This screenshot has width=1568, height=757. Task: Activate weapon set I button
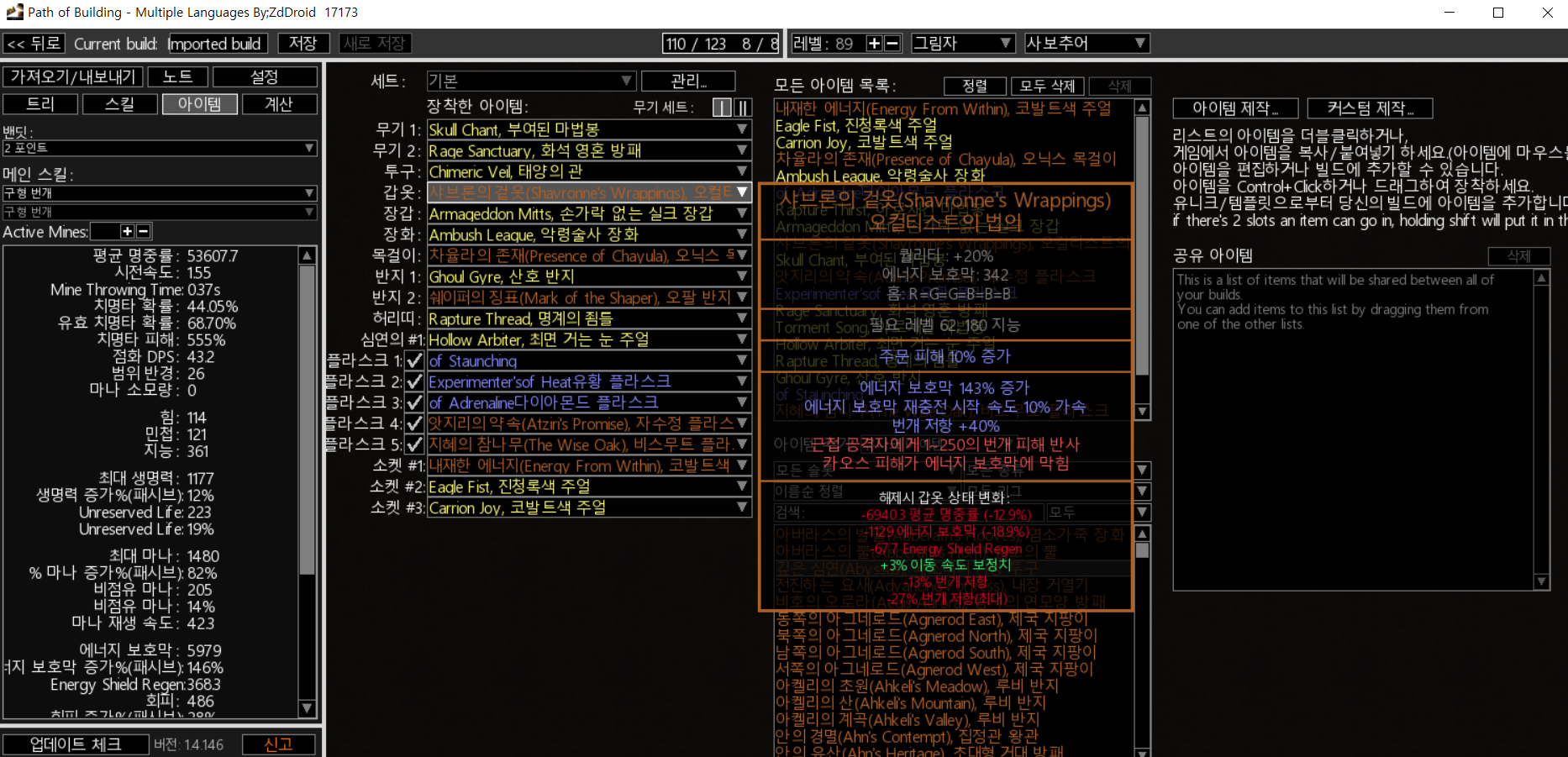pos(722,108)
